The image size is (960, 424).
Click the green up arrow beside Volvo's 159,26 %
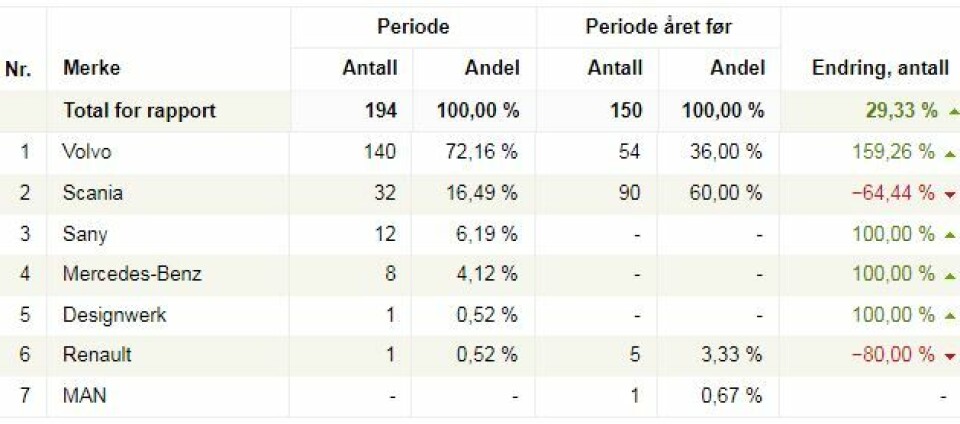click(949, 152)
